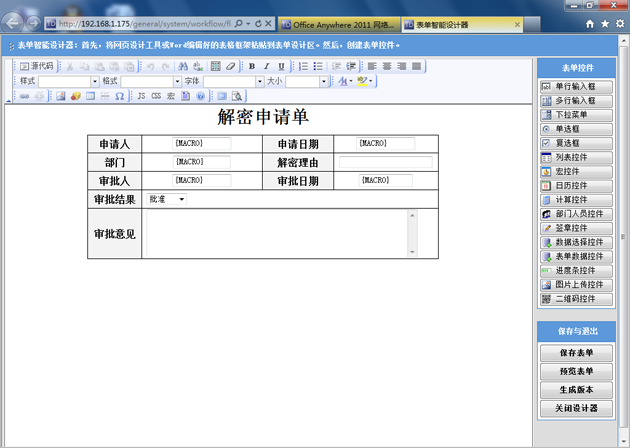Click the CSS style editor icon

(x=156, y=96)
